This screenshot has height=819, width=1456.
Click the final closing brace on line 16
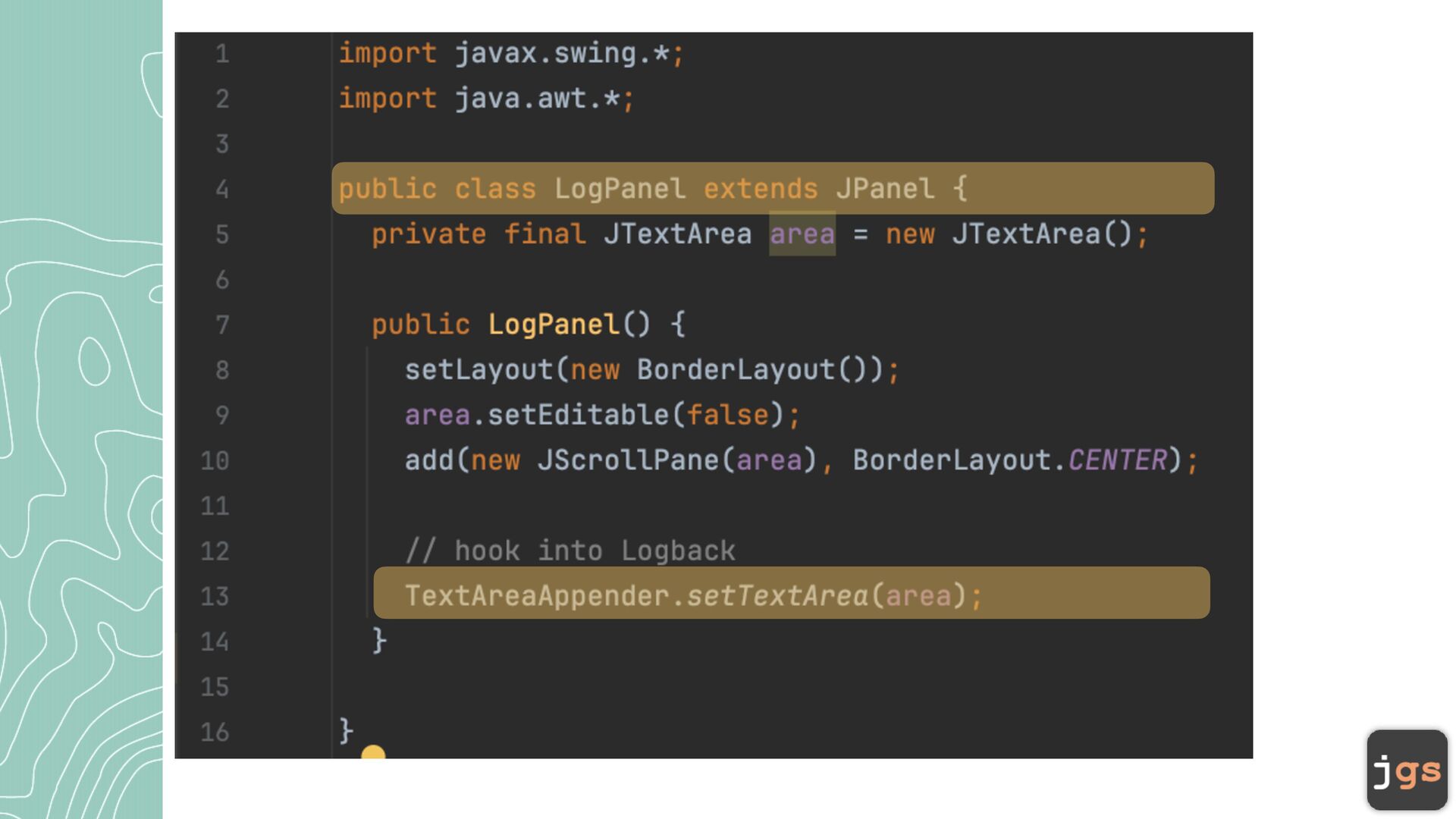click(x=346, y=731)
